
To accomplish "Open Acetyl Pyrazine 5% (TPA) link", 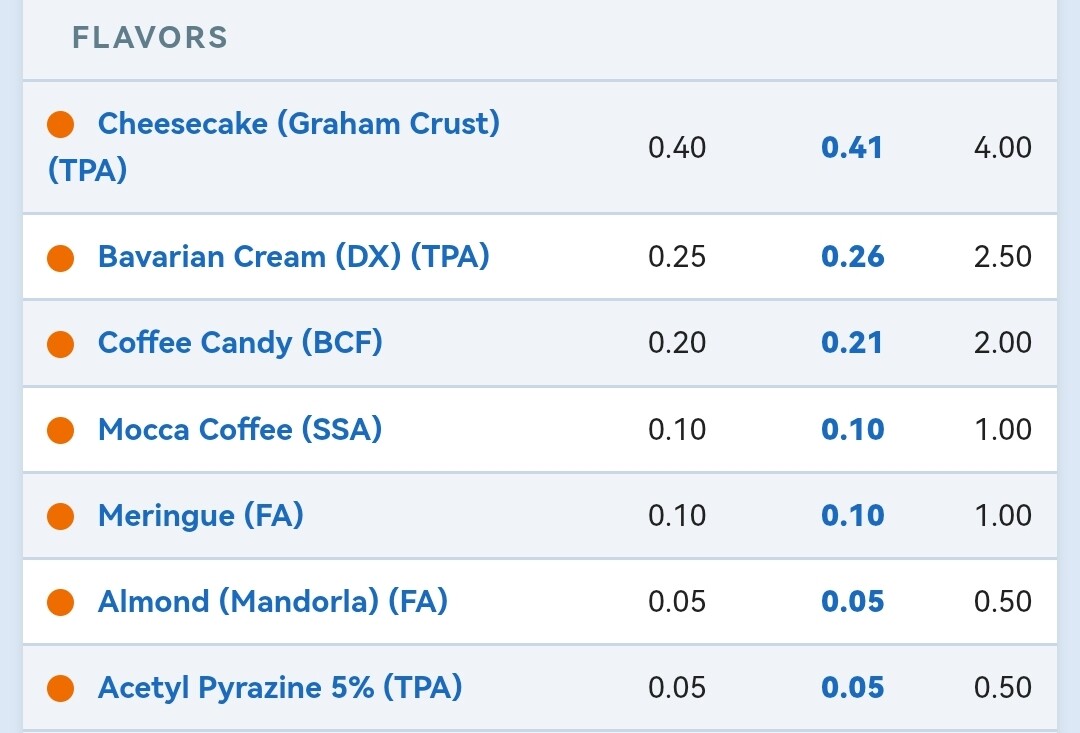I will click(x=280, y=688).
